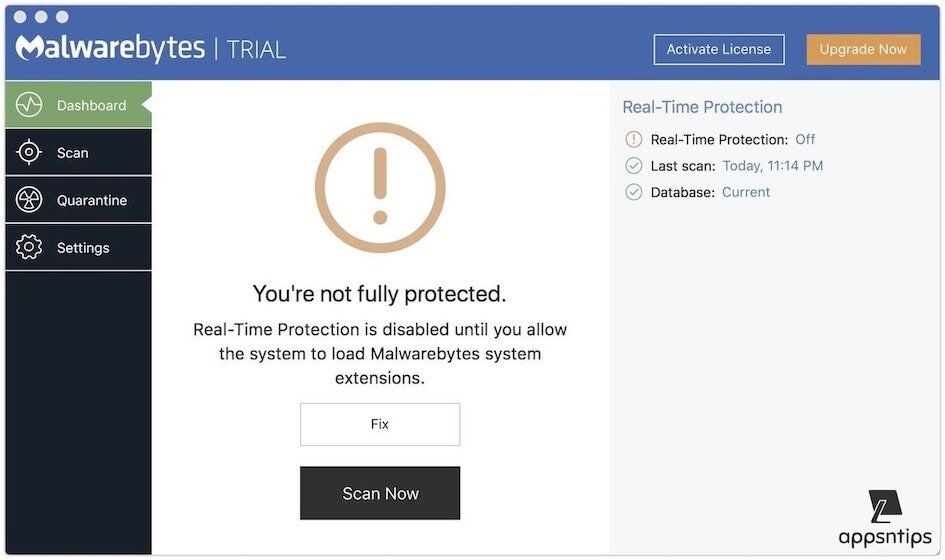Click the large orange warning circle icon

pos(380,187)
